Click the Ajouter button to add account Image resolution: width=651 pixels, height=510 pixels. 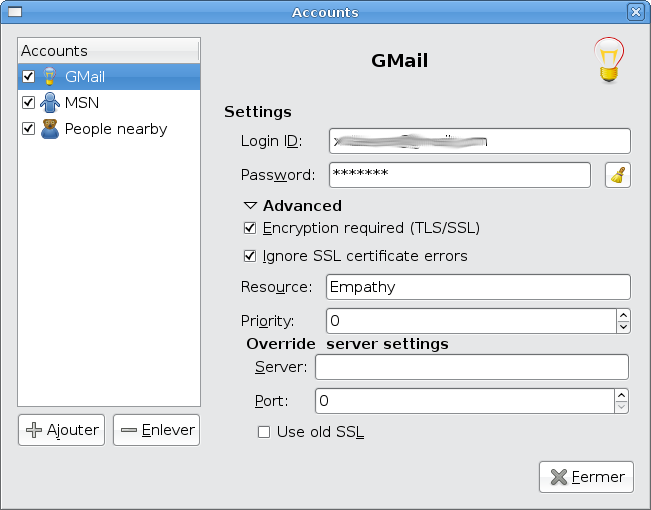[61, 430]
